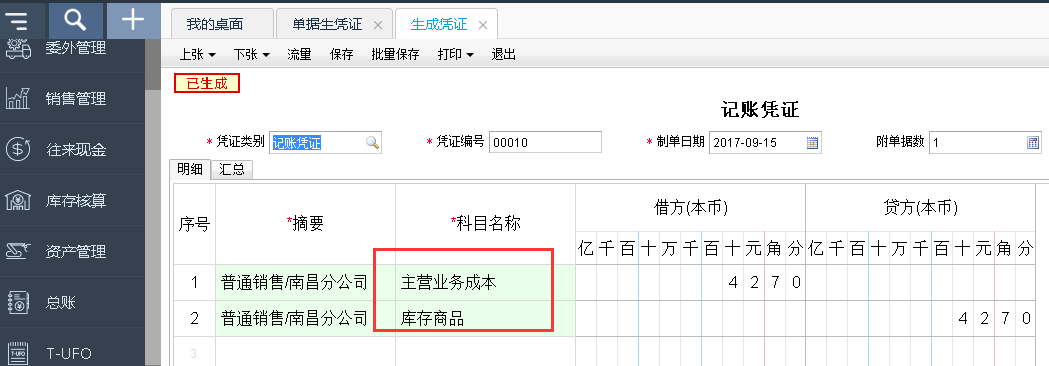Screen dimensions: 1049x366
Task: Click 库存核算 sidebar menu label
Action: 76,201
